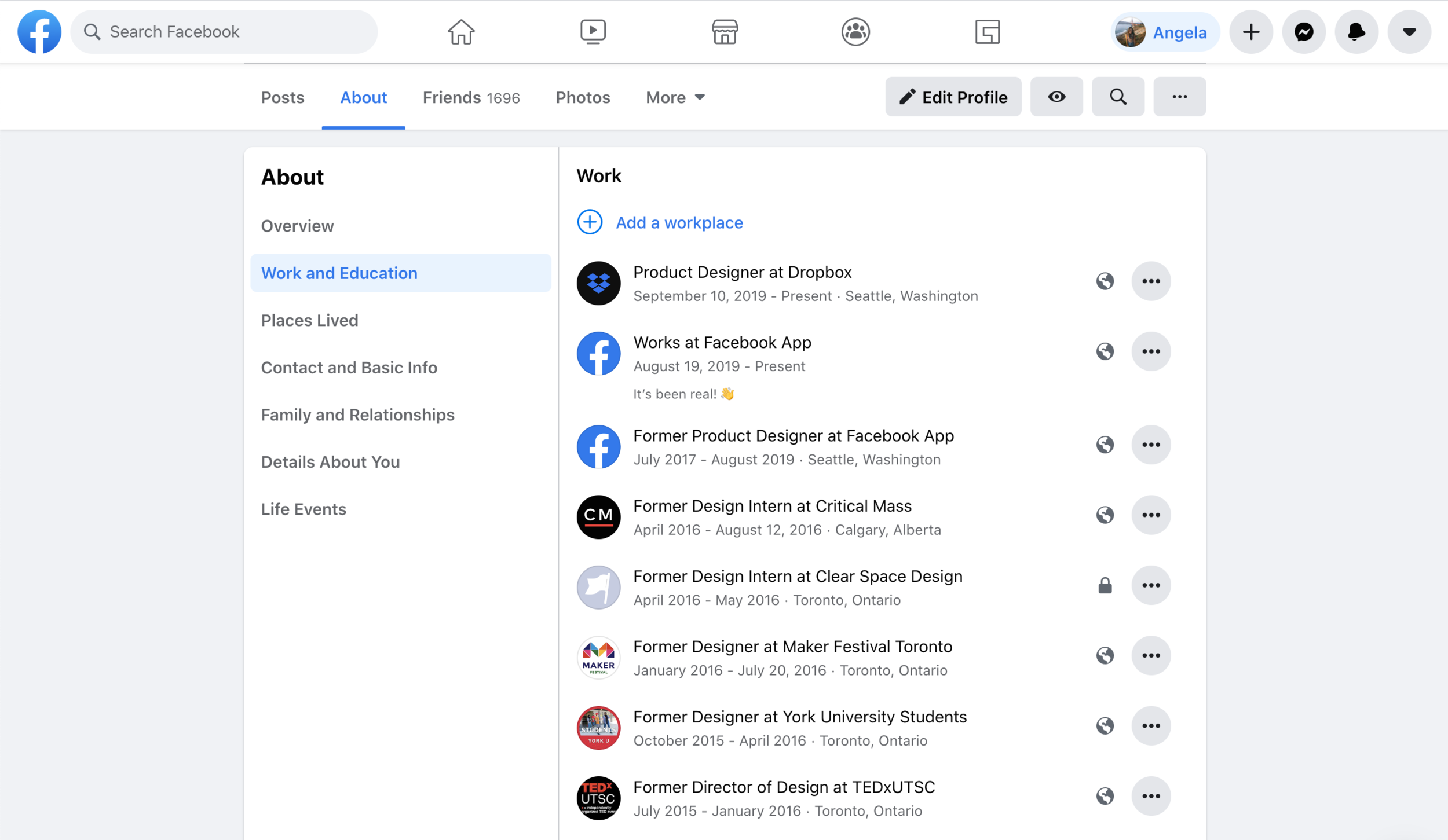Change privacy for York University Students entry
Viewport: 1448px width, 840px height.
click(x=1105, y=726)
